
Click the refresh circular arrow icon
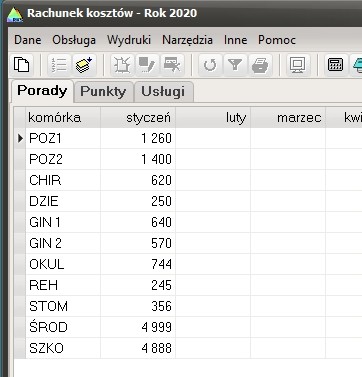tap(210, 65)
